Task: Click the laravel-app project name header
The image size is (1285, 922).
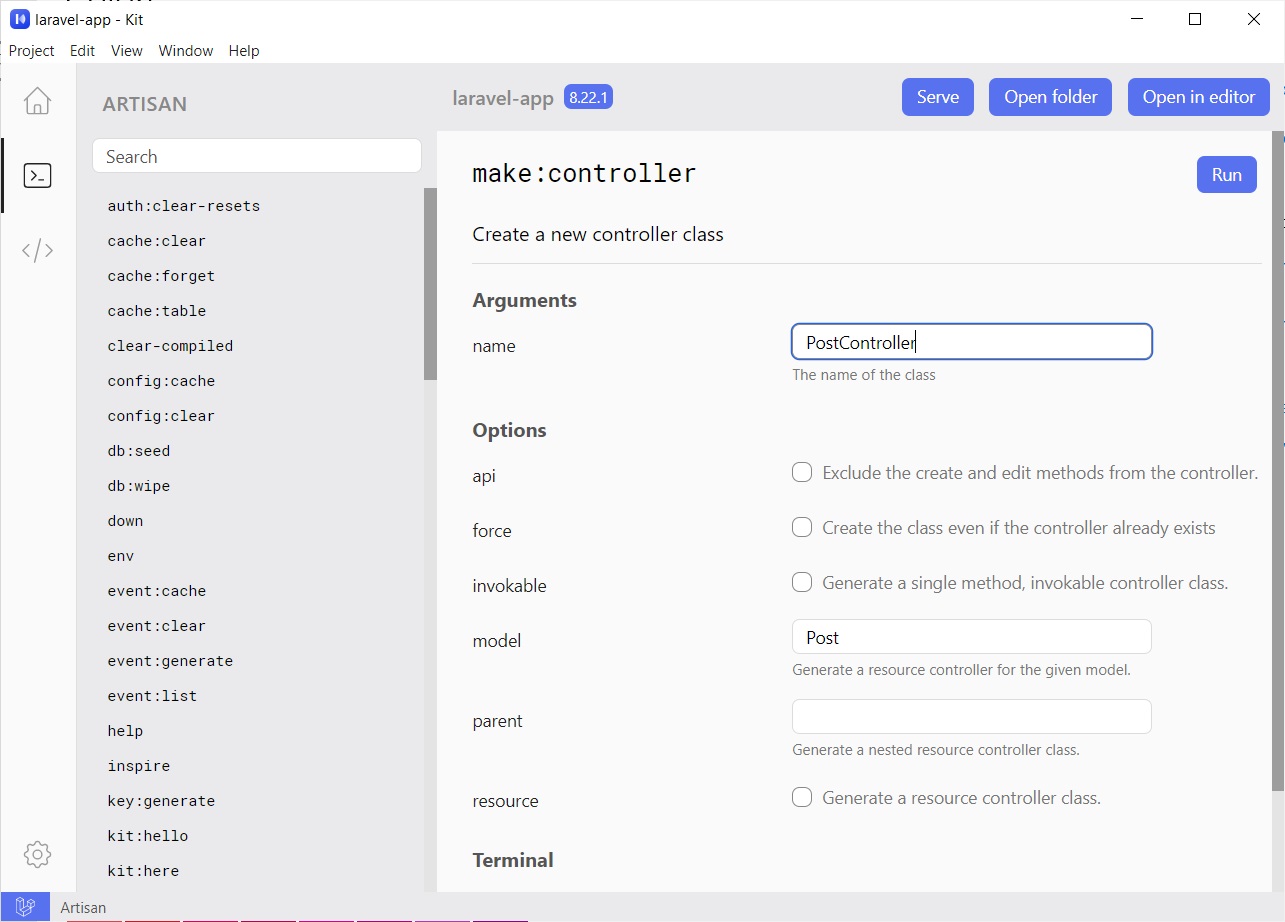Action: (503, 98)
